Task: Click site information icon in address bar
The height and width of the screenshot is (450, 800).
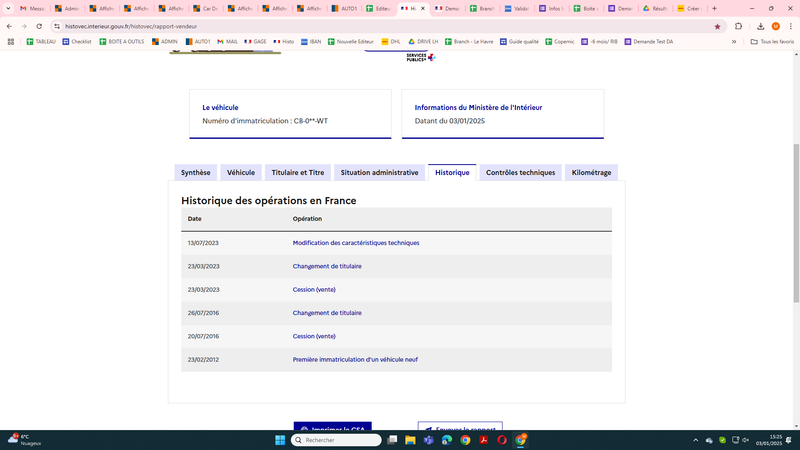Action: click(57, 26)
